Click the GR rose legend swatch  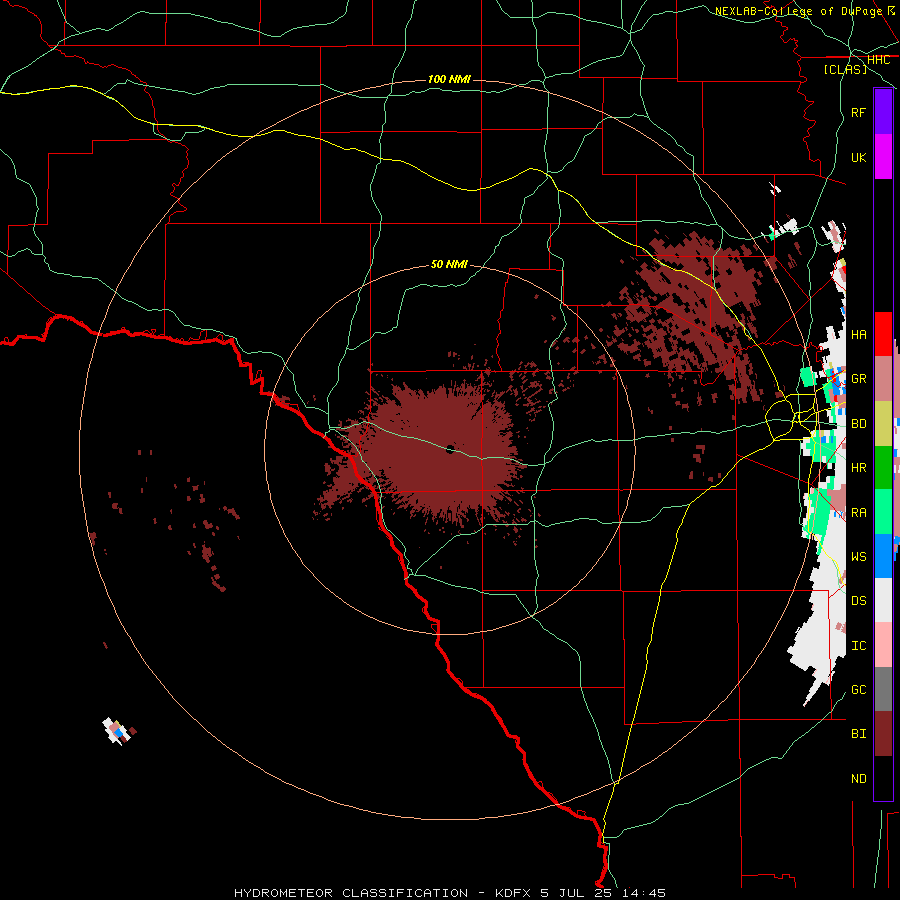pyautogui.click(x=883, y=378)
